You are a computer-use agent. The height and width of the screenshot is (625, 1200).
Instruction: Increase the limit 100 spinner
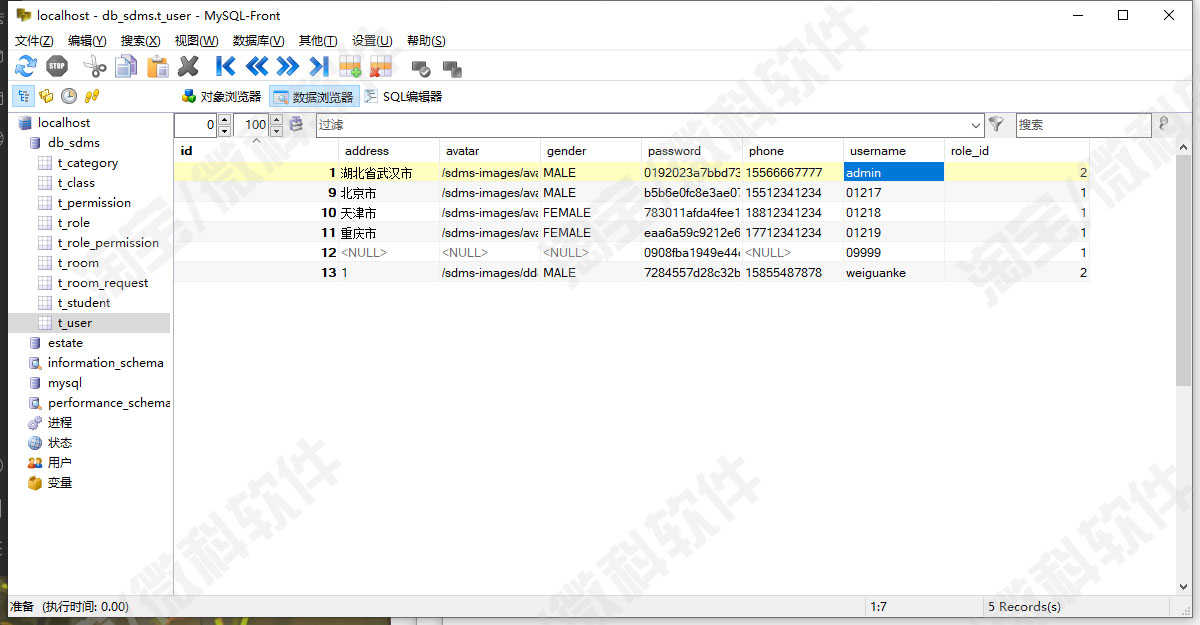276,119
